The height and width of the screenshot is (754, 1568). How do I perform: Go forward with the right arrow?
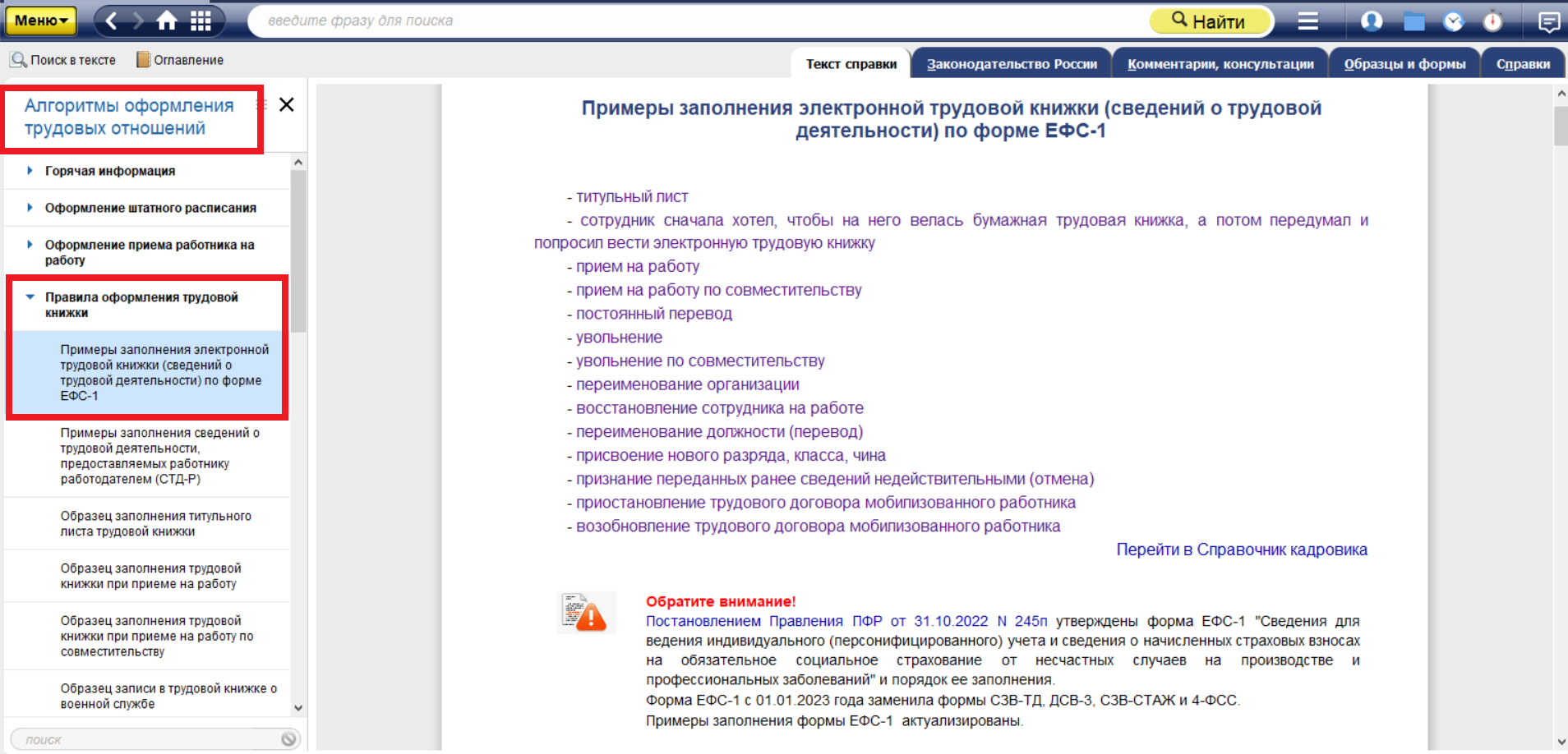click(x=138, y=21)
